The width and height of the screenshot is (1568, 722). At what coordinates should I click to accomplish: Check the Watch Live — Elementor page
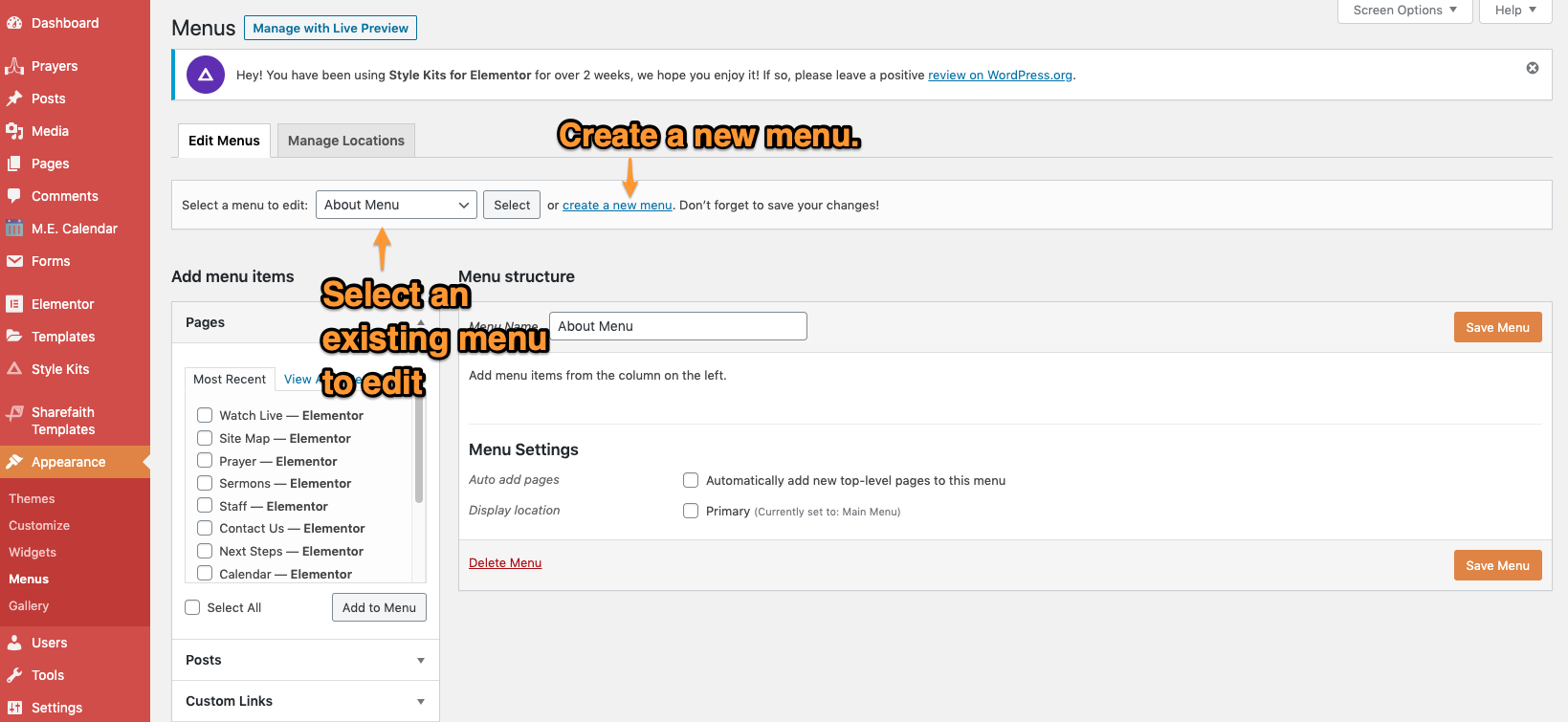pos(205,415)
